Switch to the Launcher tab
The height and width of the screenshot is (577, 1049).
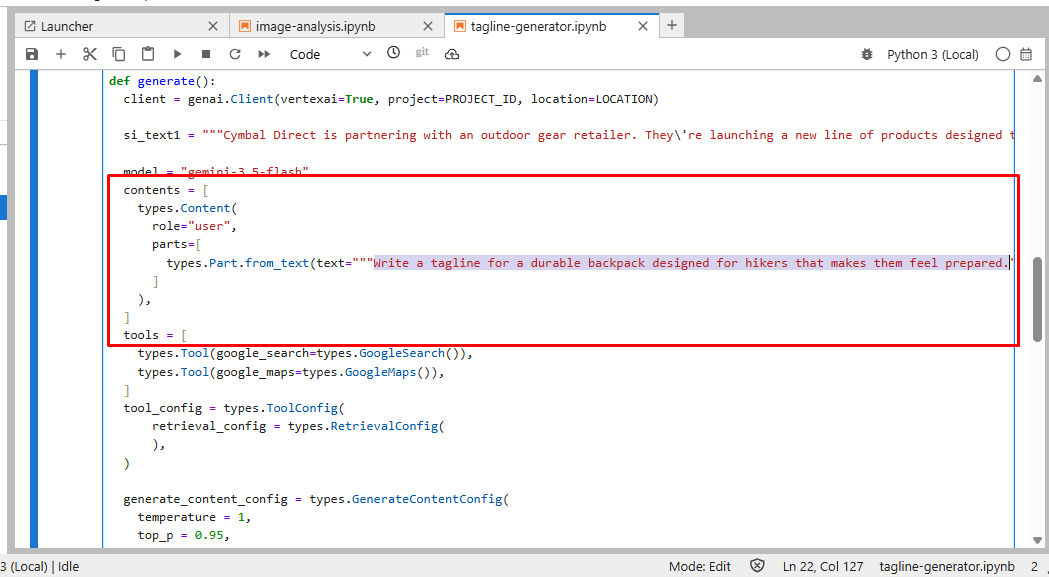pos(120,26)
